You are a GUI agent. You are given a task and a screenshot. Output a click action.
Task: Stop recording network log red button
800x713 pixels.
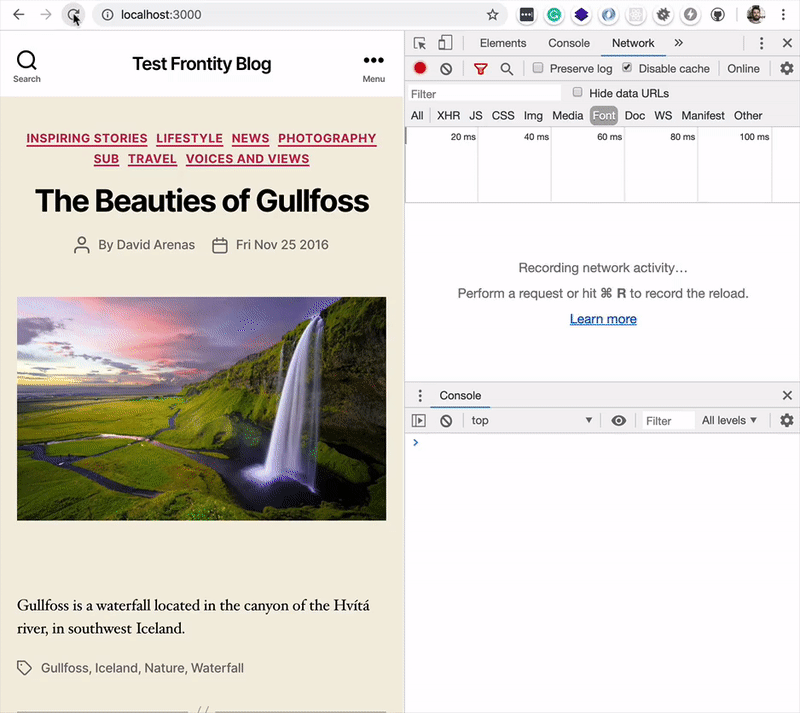pos(420,69)
